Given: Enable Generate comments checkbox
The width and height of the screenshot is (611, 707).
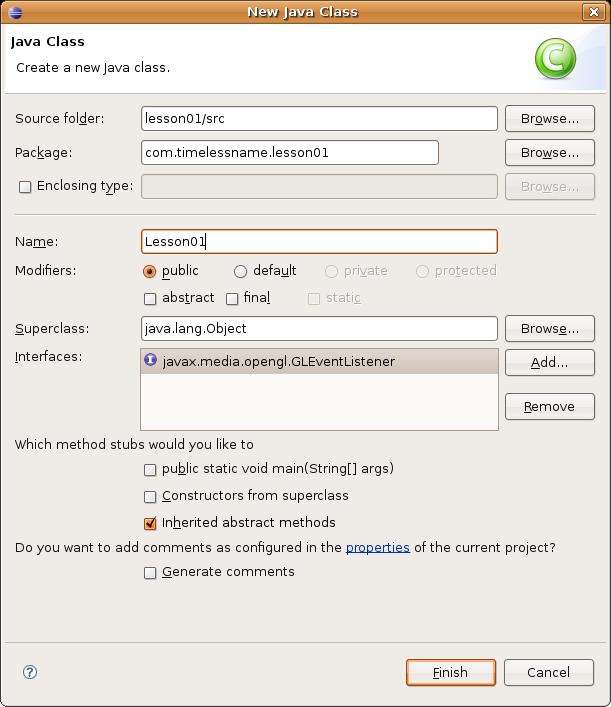Looking at the screenshot, I should coord(150,573).
